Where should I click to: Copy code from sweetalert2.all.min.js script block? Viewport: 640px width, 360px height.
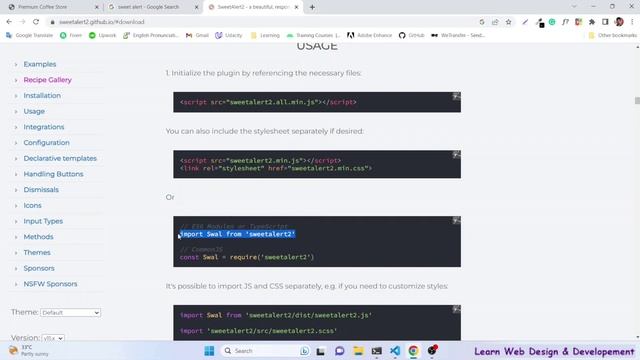tap(456, 96)
